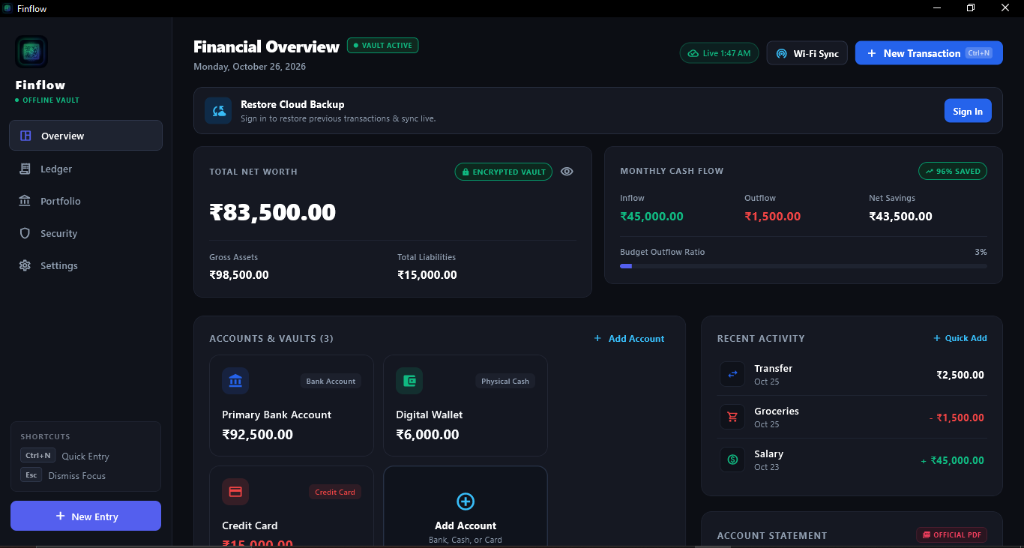The image size is (1024, 548).
Task: Click the red Credit Card icon
Action: (x=235, y=492)
